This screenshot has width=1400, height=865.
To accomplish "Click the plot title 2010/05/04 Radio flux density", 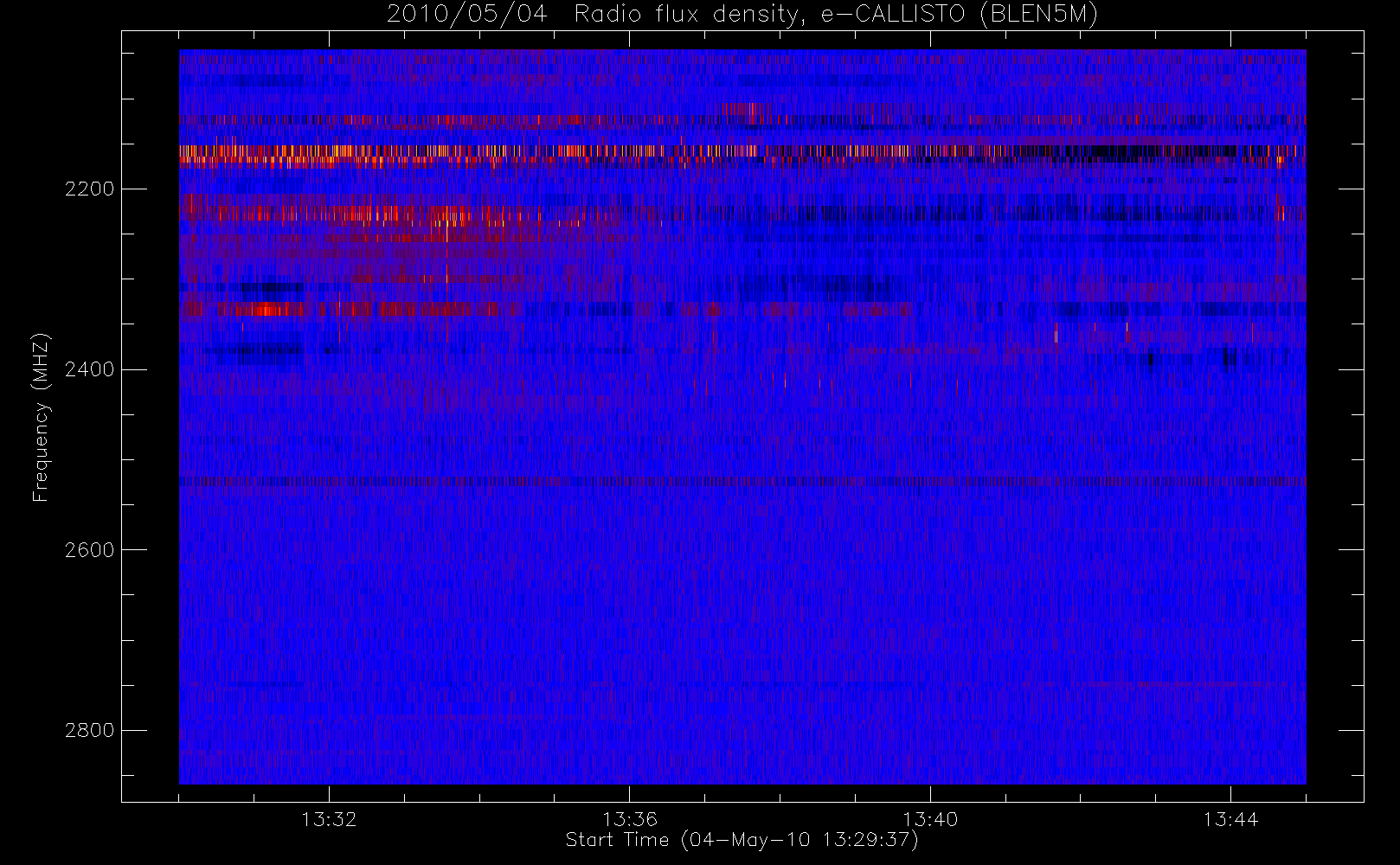I will pyautogui.click(x=742, y=15).
